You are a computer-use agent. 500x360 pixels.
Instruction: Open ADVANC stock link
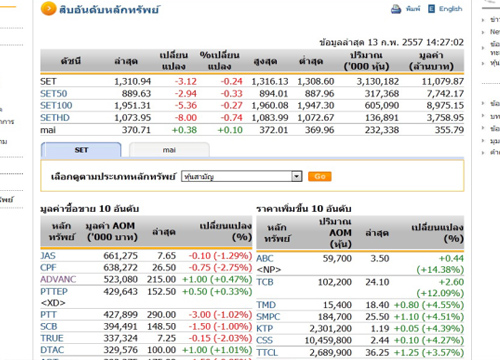point(58,279)
